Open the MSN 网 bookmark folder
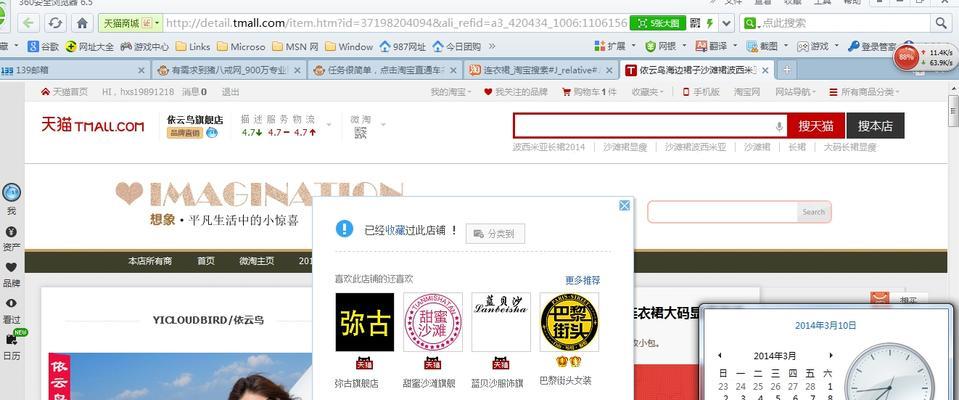The image size is (959, 400). coord(295,46)
